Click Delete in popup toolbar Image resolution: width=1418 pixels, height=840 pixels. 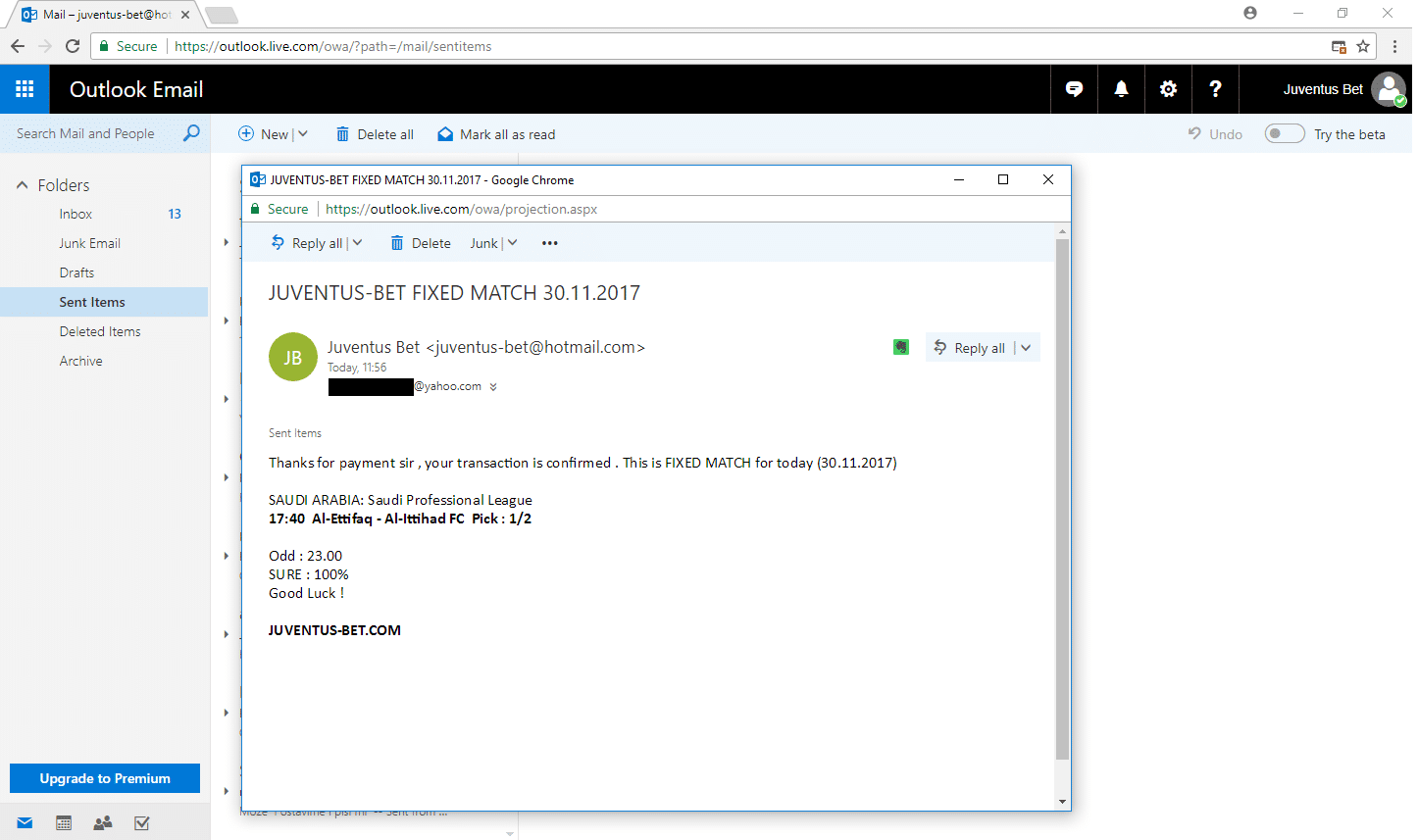pos(421,243)
